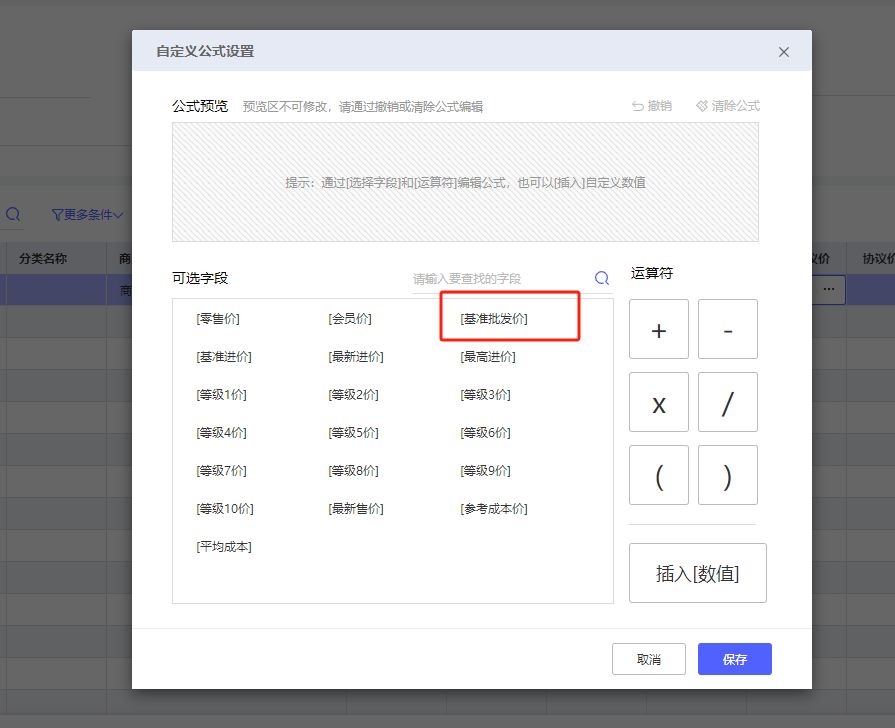The image size is (895, 728).
Task: Insert the divide operator
Action: pos(727,402)
